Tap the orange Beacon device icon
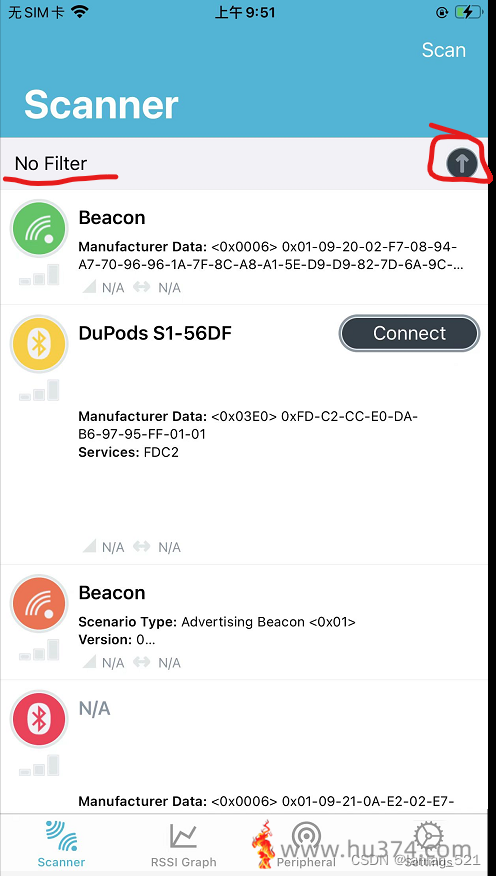Screen dimensions: 496x876 pyautogui.click(x=39, y=603)
